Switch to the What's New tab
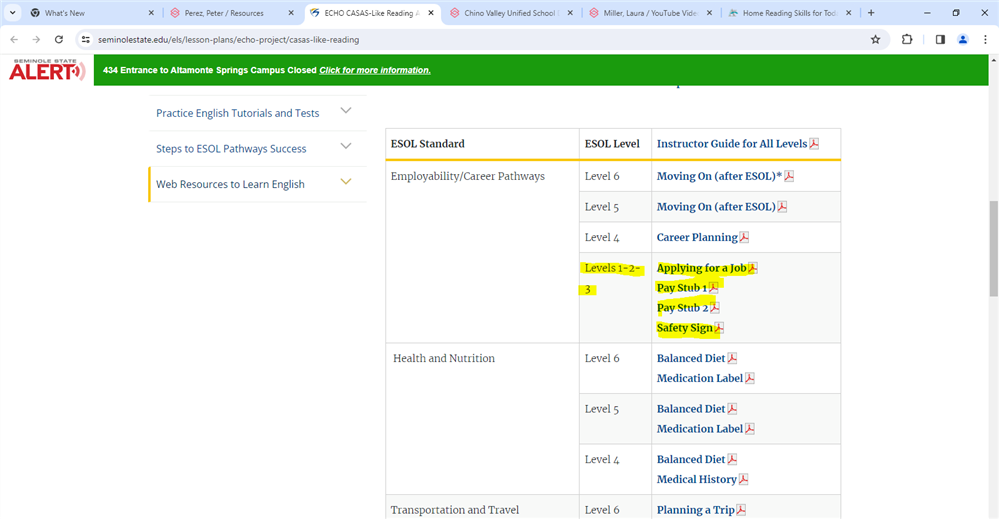This screenshot has width=999, height=519. click(x=88, y=13)
